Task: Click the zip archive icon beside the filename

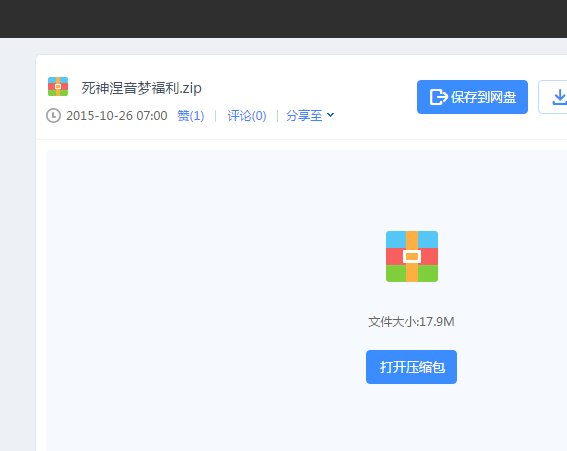Action: pos(58,86)
